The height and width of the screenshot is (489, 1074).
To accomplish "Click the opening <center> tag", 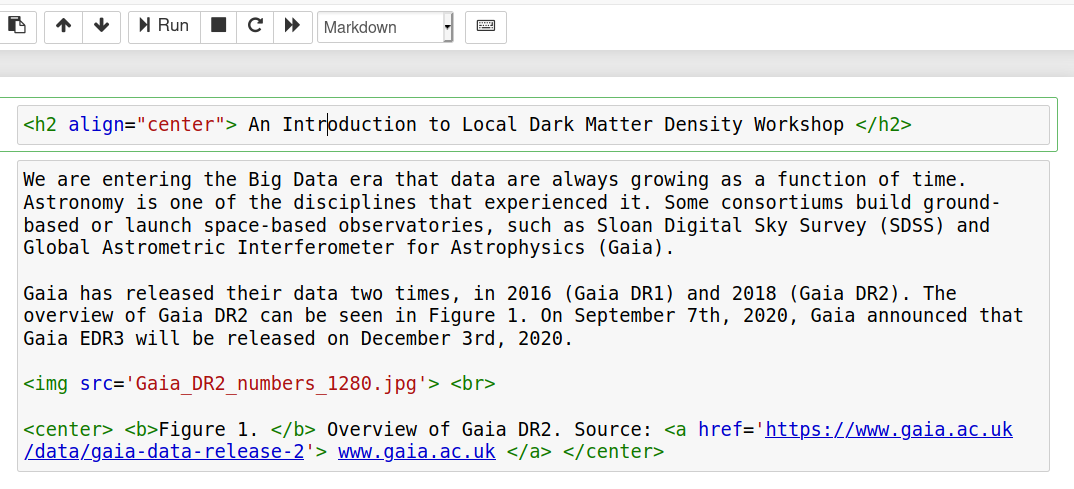I will coord(68,429).
